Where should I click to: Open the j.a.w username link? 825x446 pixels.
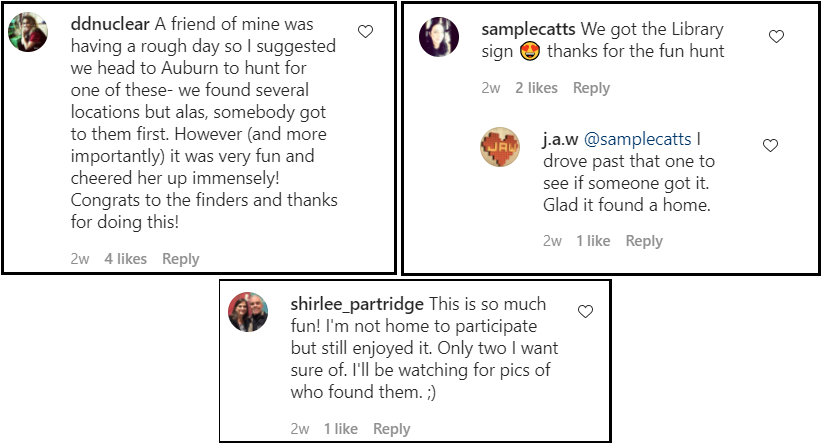(x=560, y=139)
